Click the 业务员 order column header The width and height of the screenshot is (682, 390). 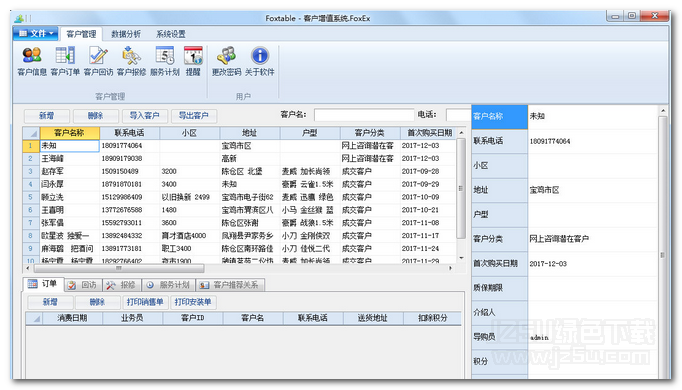132,318
